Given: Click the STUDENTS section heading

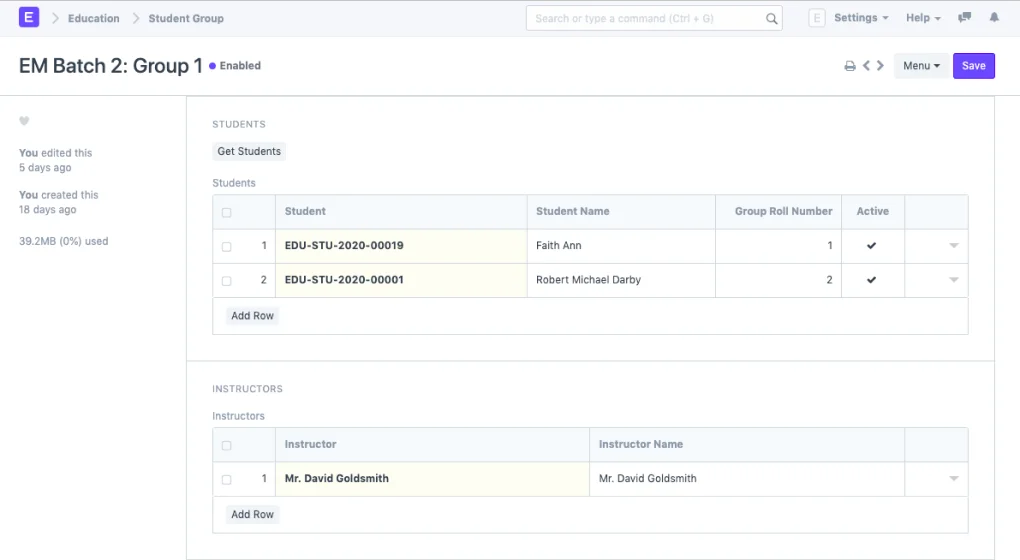Looking at the screenshot, I should coord(239,124).
